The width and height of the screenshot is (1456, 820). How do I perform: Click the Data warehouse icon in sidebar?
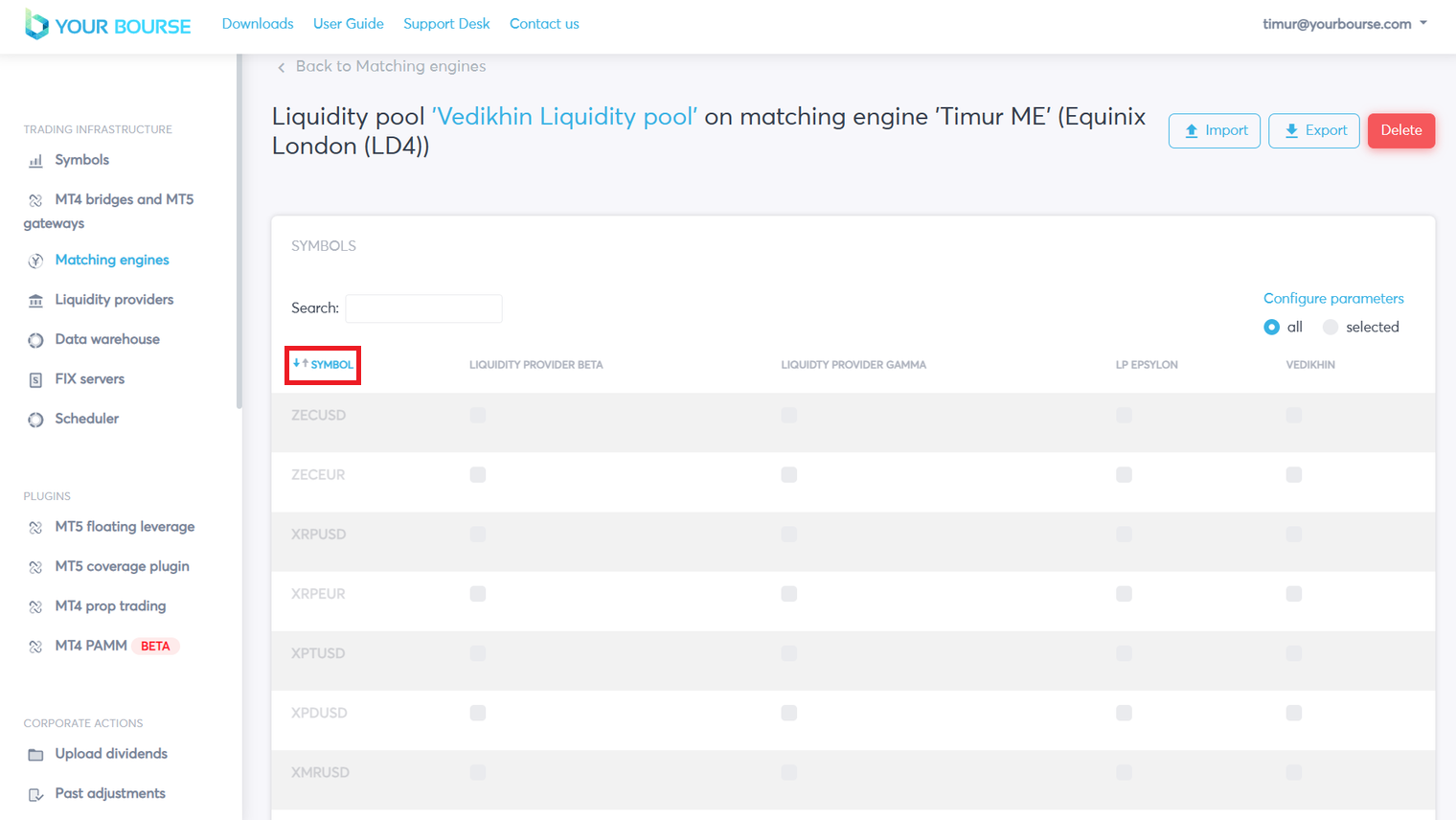click(x=35, y=340)
